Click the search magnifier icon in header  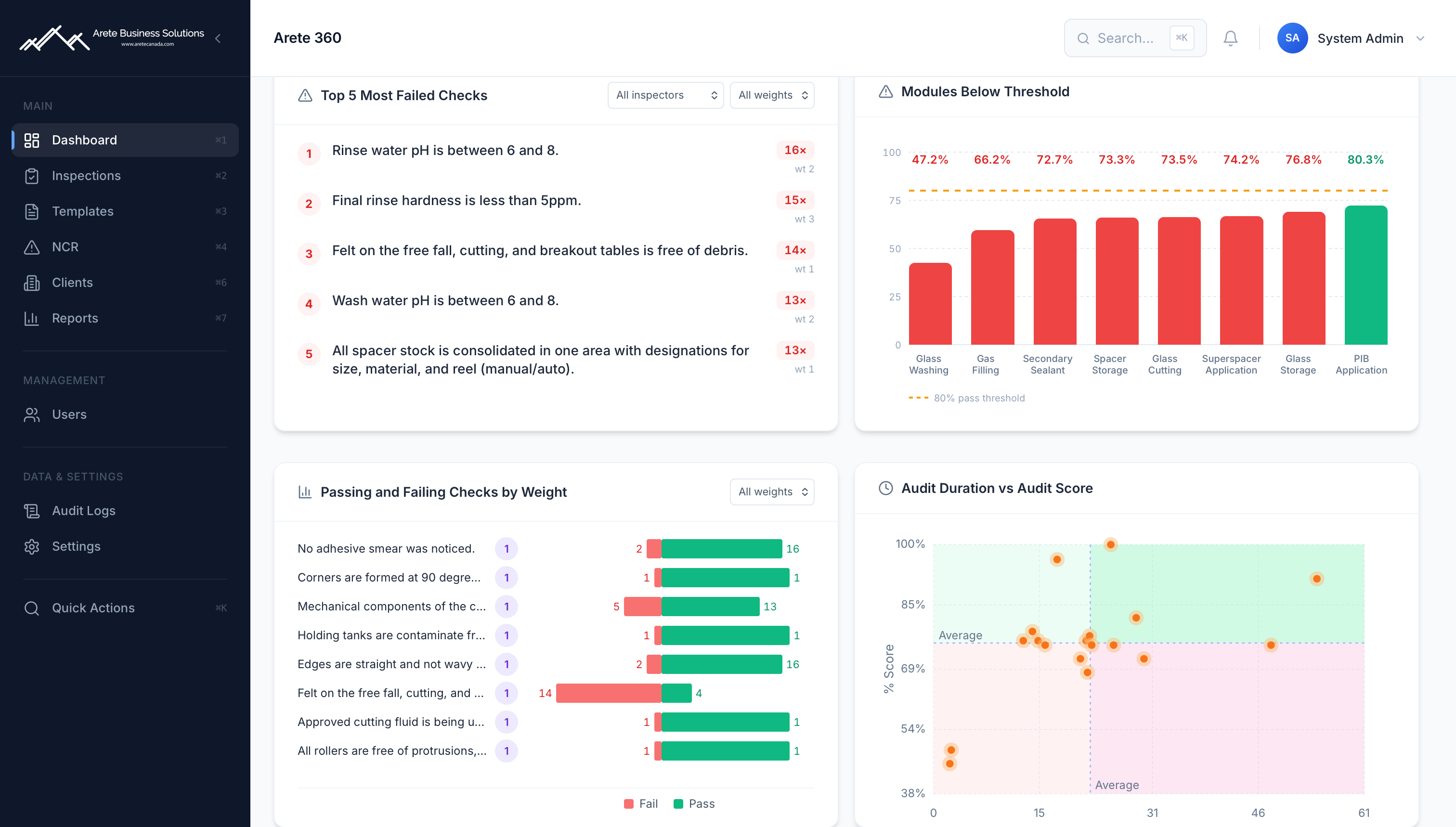pyautogui.click(x=1083, y=39)
